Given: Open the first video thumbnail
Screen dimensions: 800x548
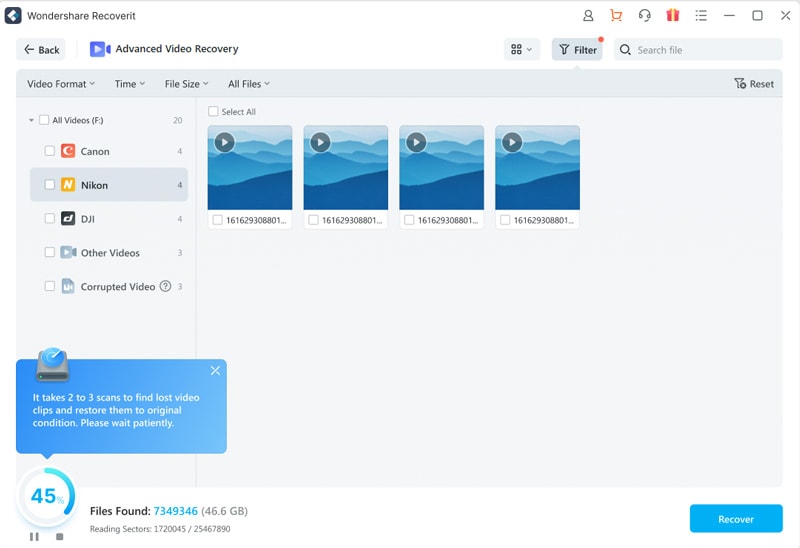Looking at the screenshot, I should tap(250, 167).
